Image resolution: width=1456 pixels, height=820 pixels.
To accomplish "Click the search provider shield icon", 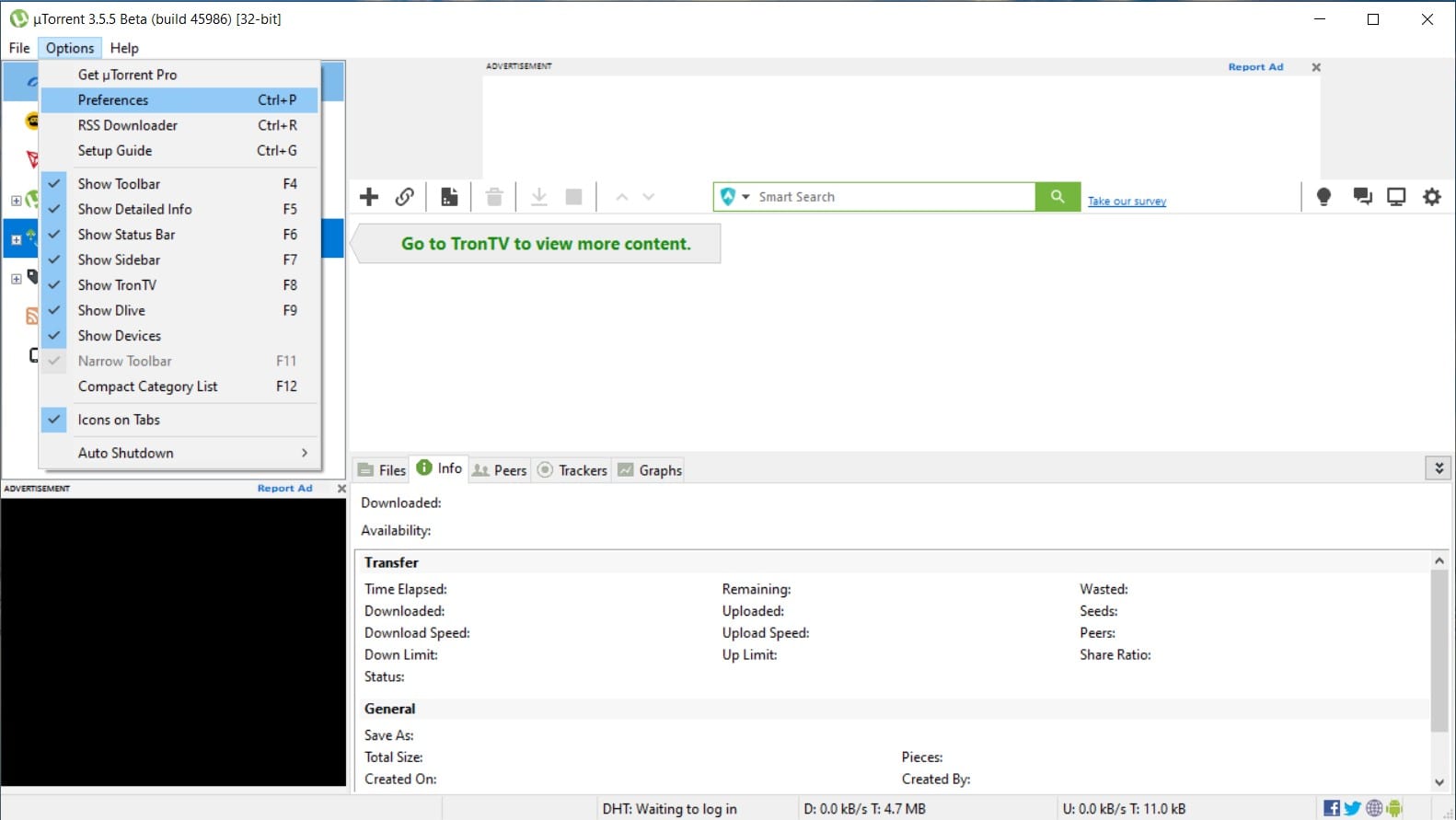I will point(728,196).
